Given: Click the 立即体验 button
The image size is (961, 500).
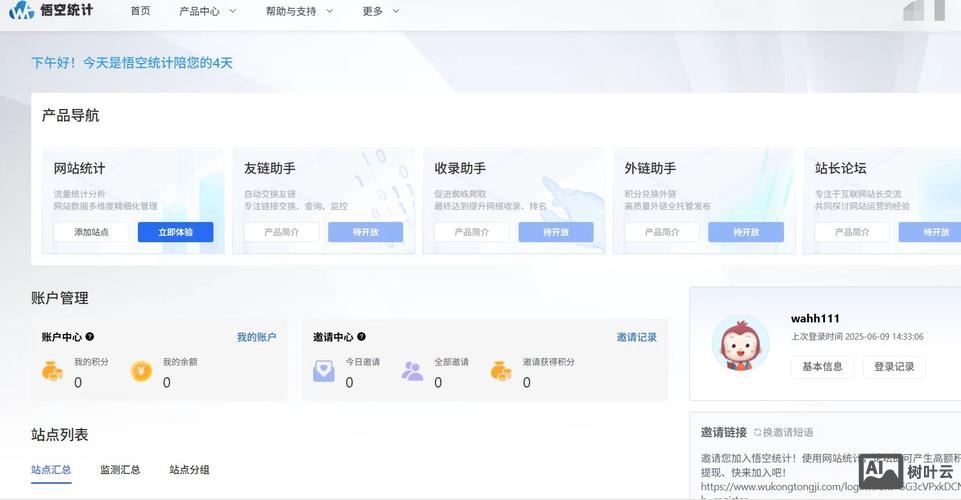Looking at the screenshot, I should tap(175, 232).
